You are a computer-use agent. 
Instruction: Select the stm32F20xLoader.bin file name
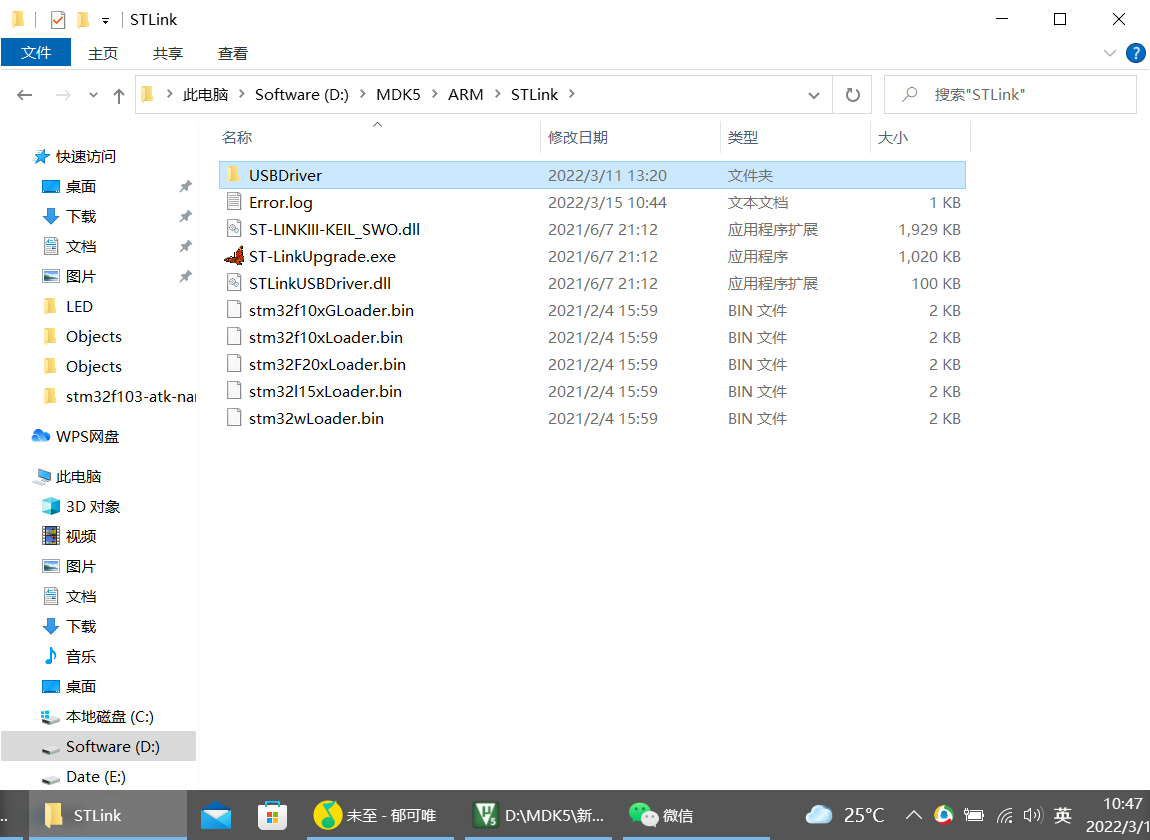(327, 364)
